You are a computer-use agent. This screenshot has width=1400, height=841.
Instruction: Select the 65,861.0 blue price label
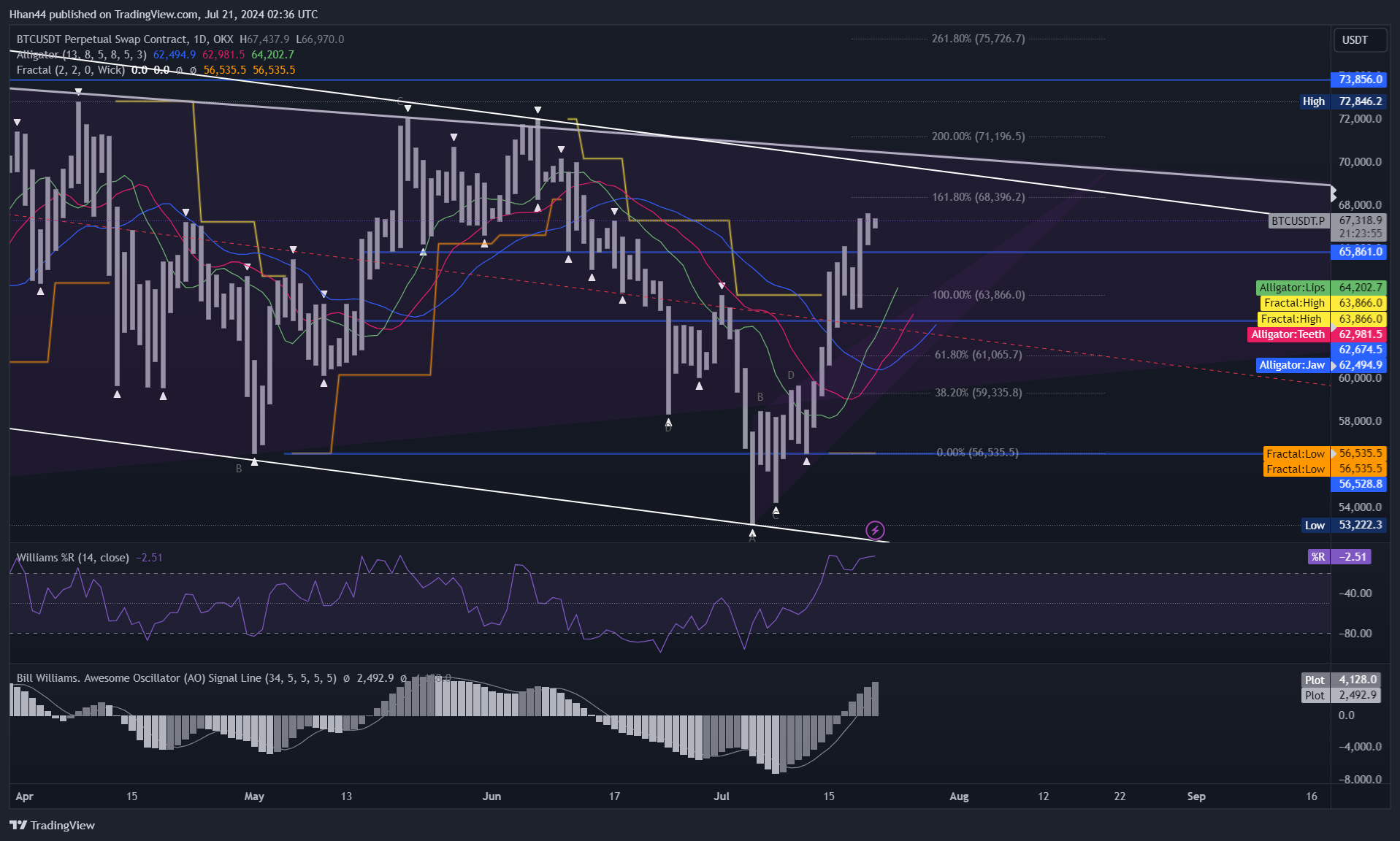click(x=1358, y=252)
